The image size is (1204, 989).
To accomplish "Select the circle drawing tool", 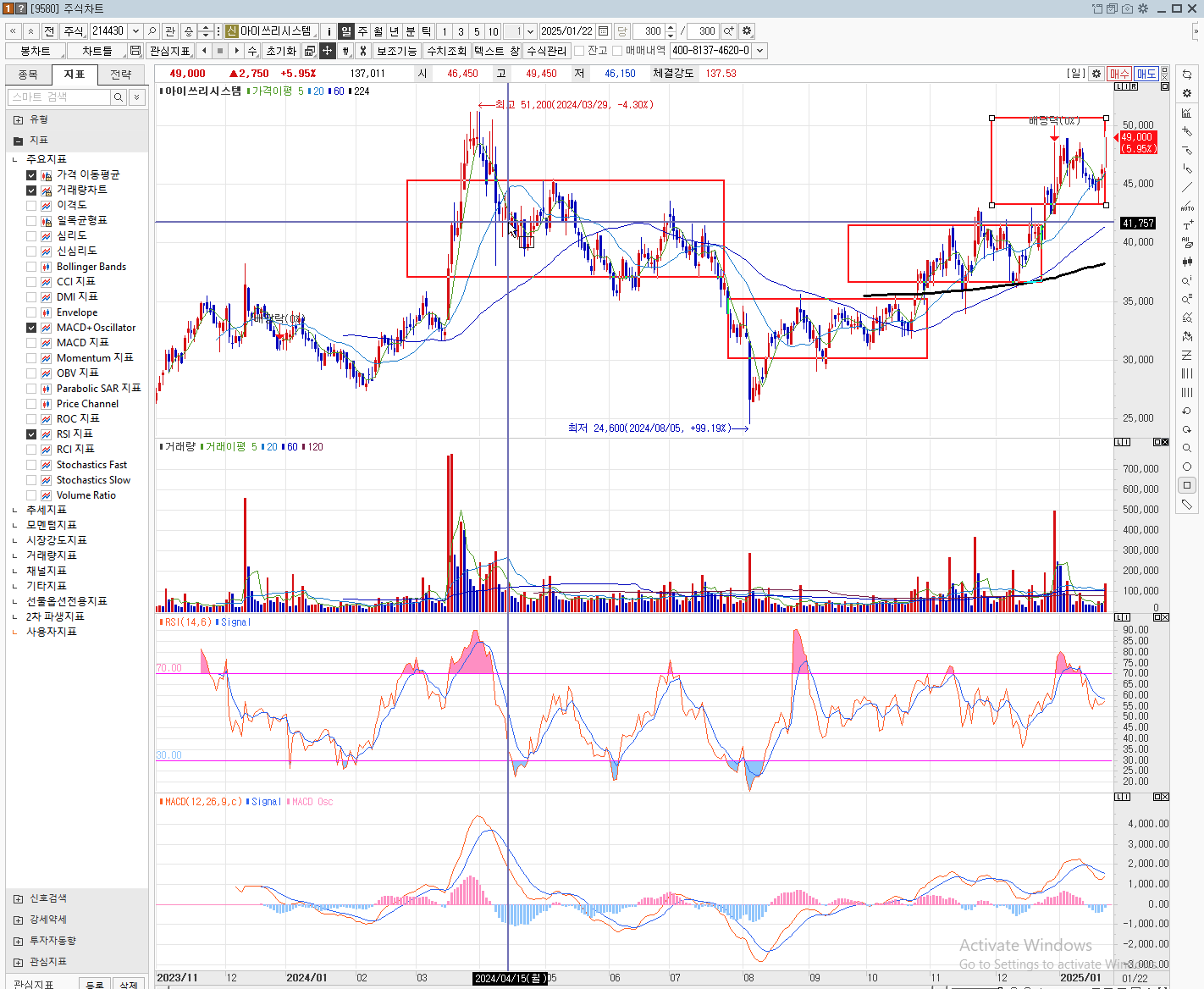I will pos(1187,467).
